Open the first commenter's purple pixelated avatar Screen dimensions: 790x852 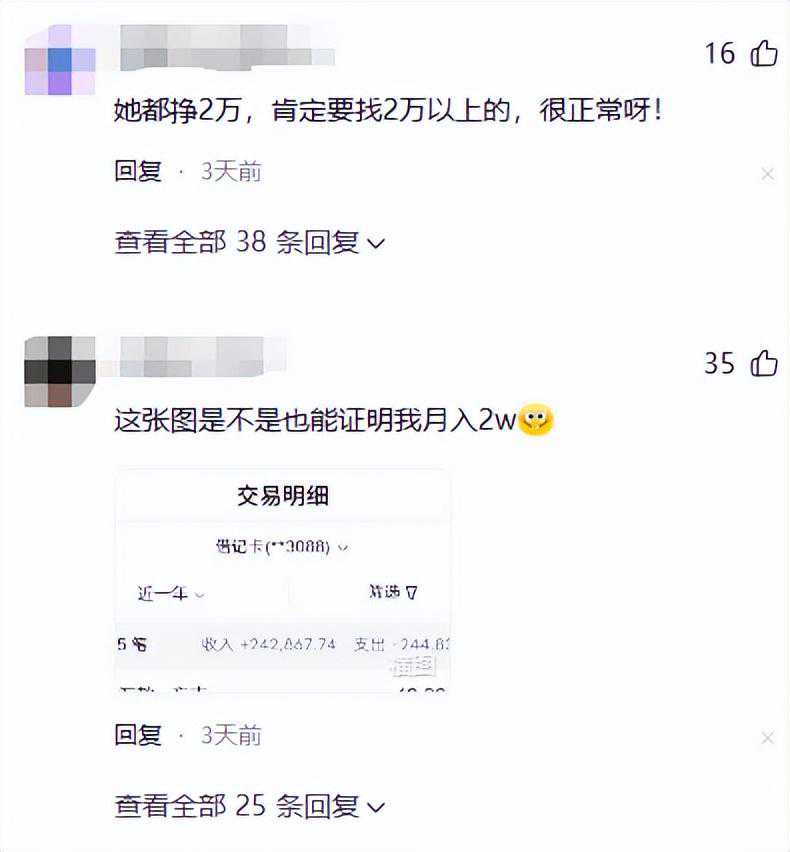tap(60, 60)
